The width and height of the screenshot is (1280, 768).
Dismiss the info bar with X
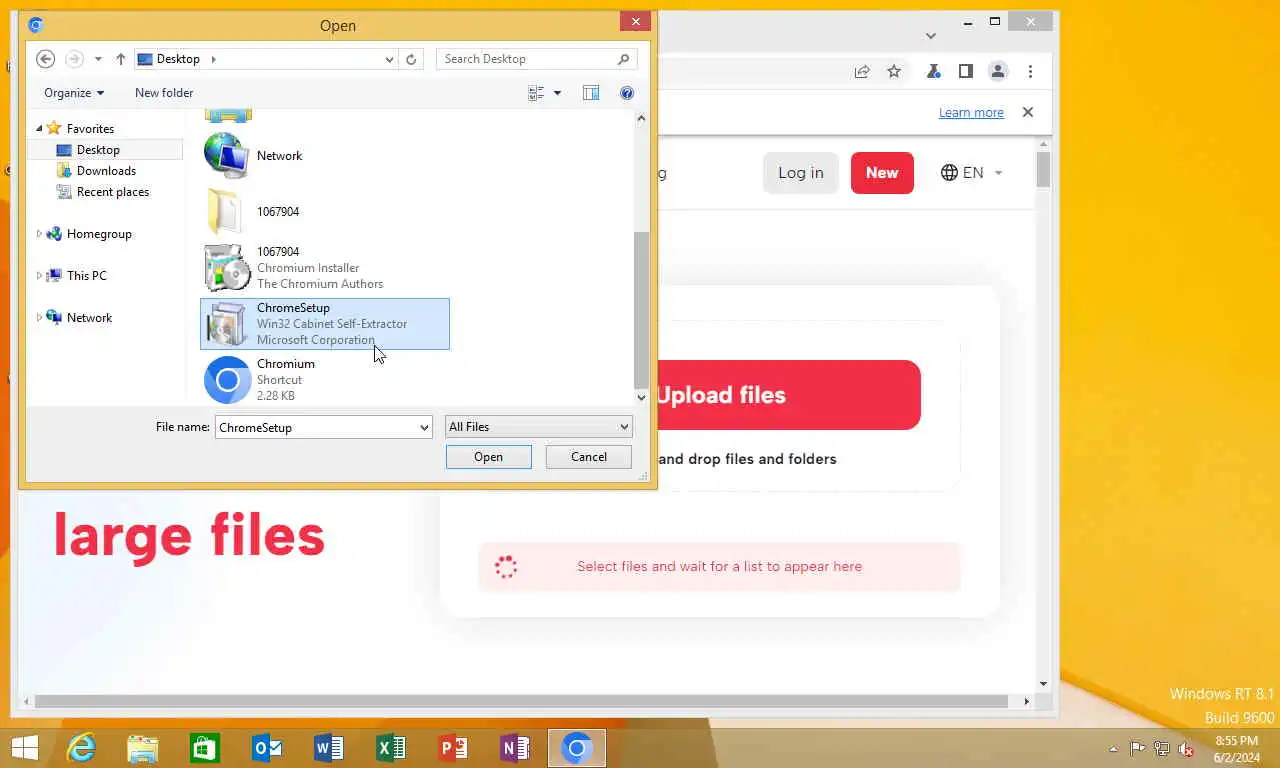click(1027, 112)
